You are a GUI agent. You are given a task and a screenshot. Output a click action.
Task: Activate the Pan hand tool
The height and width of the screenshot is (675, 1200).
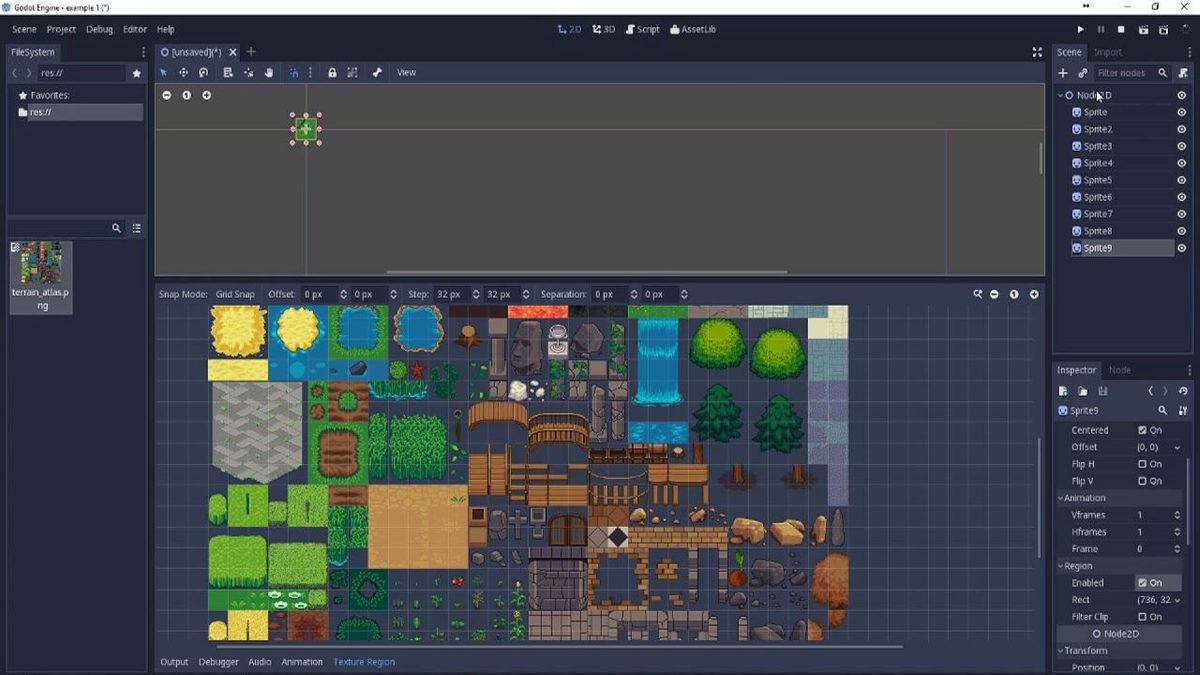pos(269,73)
